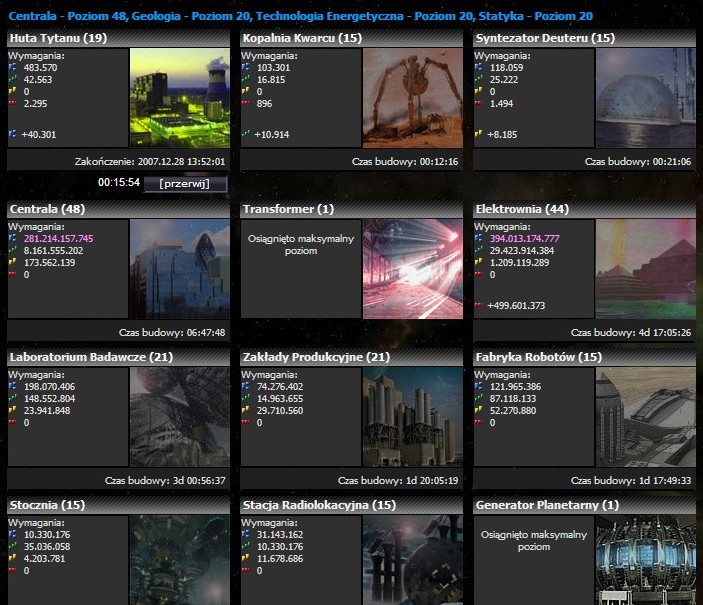This screenshot has width=703, height=605.
Task: Open the Huta Tytanu building title
Action: (57, 38)
